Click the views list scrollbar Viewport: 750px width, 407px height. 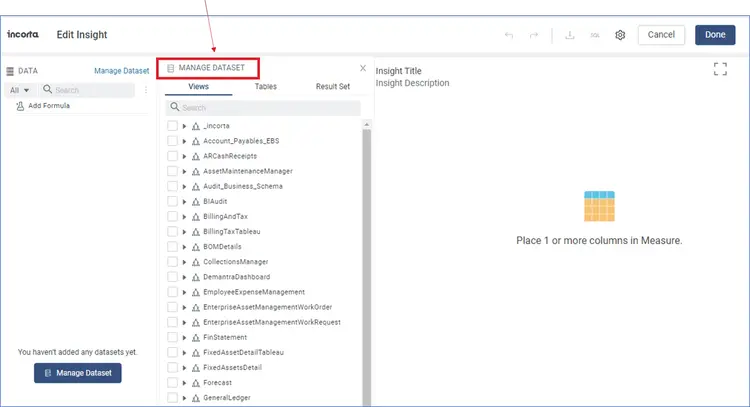(367, 267)
